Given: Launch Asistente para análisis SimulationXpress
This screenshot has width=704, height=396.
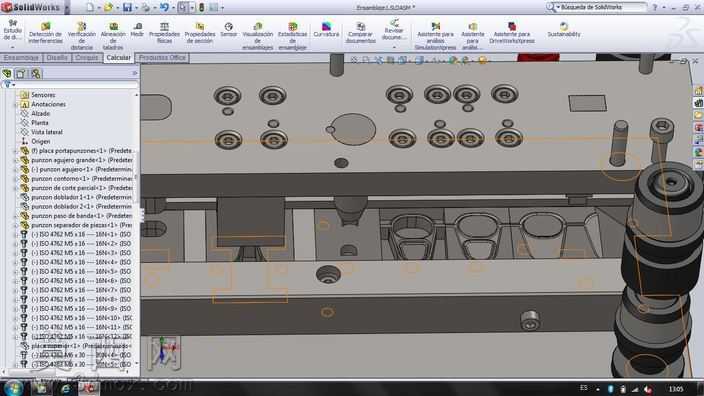Looking at the screenshot, I should pos(436,35).
